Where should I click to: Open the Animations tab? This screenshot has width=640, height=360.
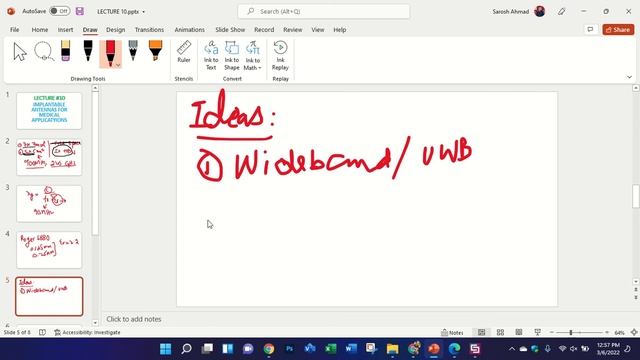click(x=189, y=30)
